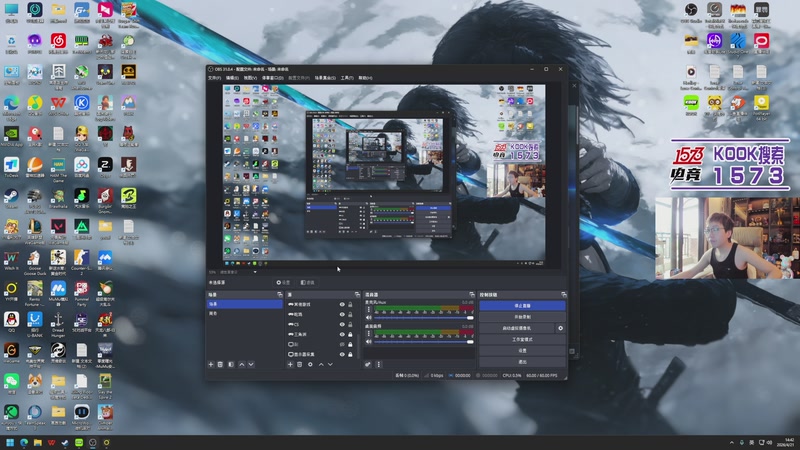Open WPS Office desktop shortcut
The height and width of the screenshot is (450, 800).
click(x=58, y=106)
